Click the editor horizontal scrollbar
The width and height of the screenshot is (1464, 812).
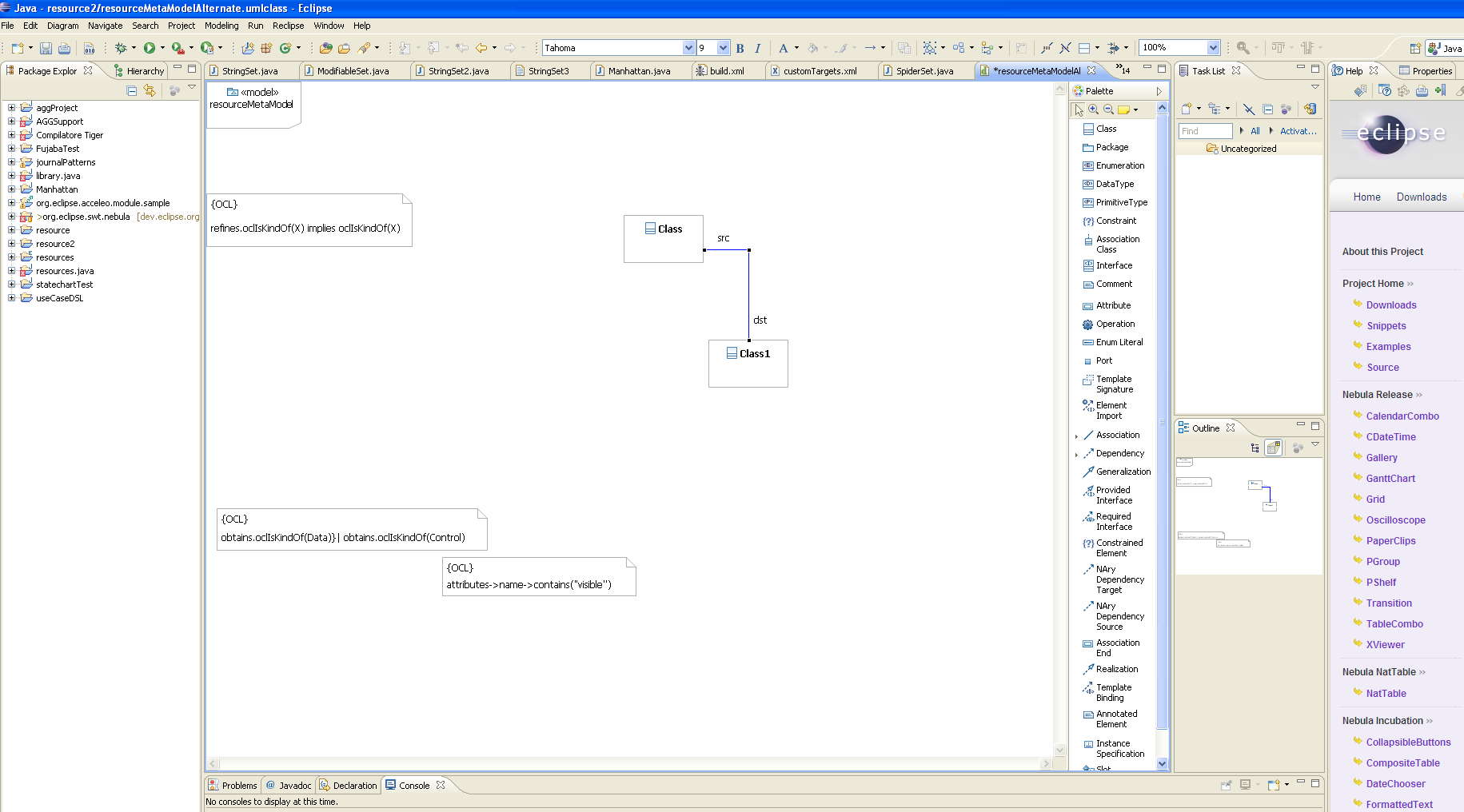coord(630,764)
